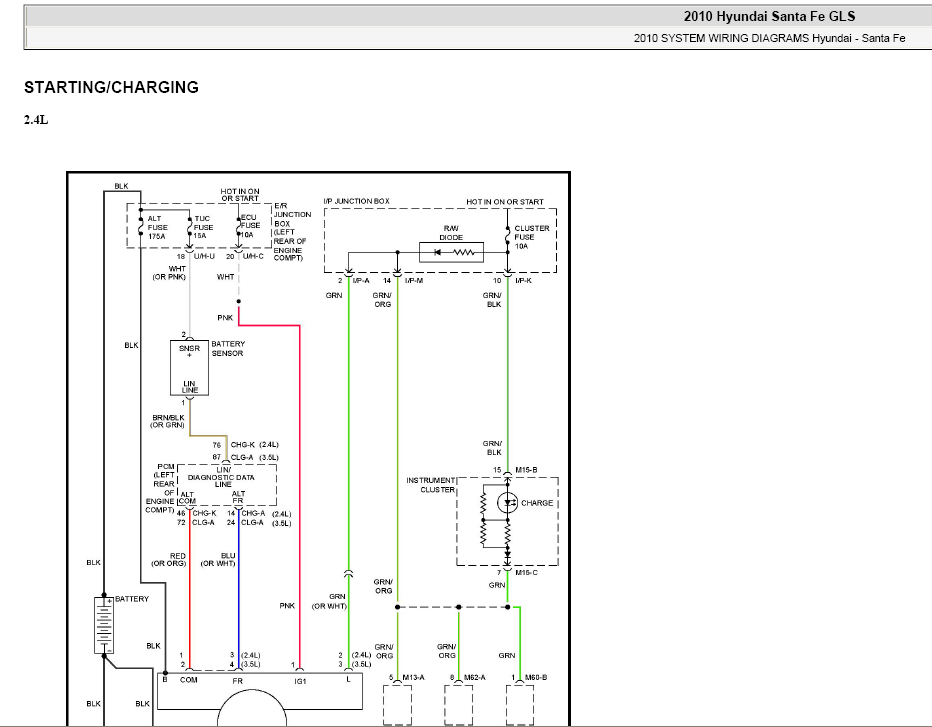Click the R/W diode resistor symbol
Screen dimensions: 932x727
pos(451,253)
